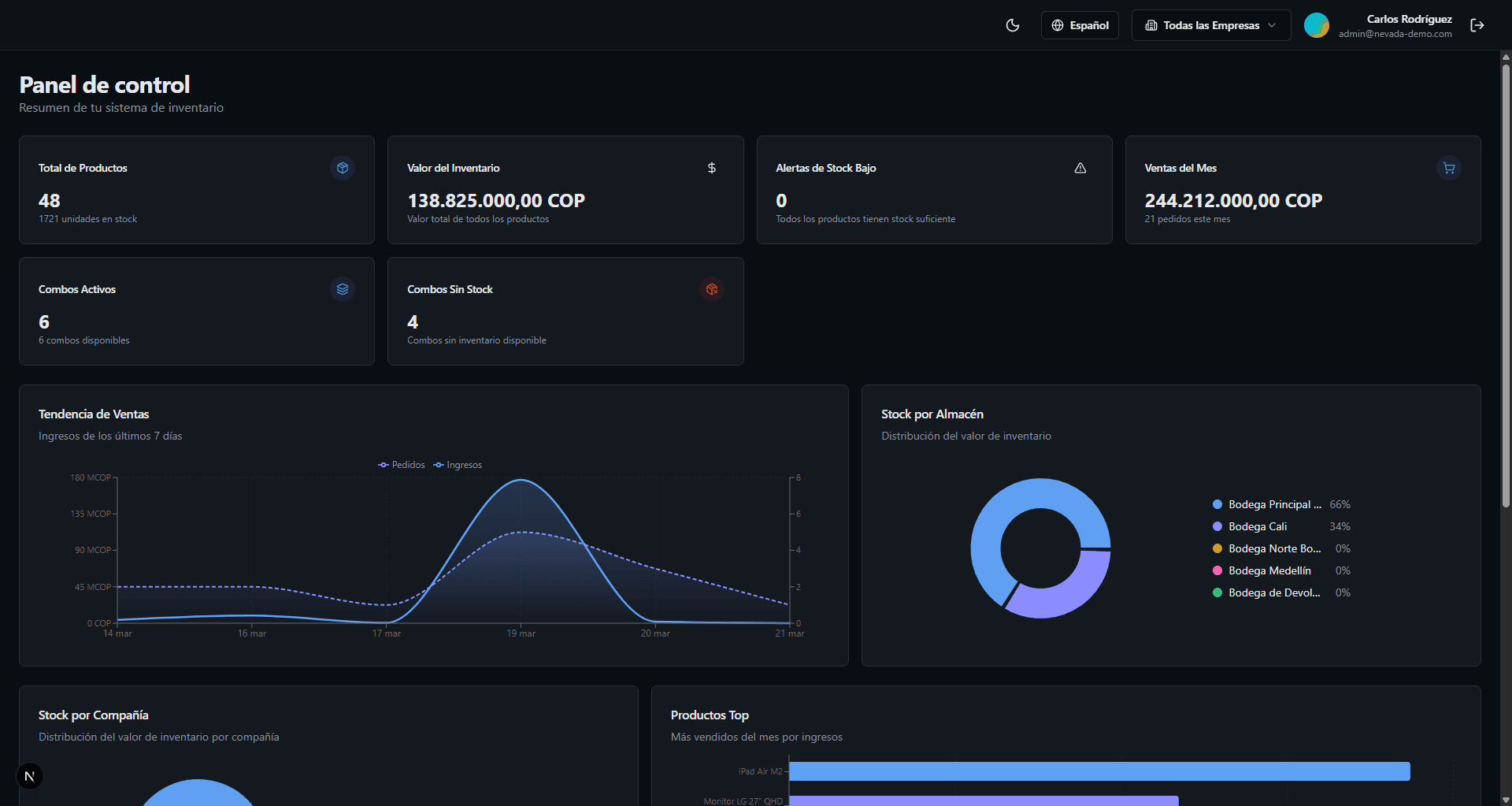Click the Carlos Rodríguez account name
Viewport: 1512px width, 806px height.
(1409, 18)
